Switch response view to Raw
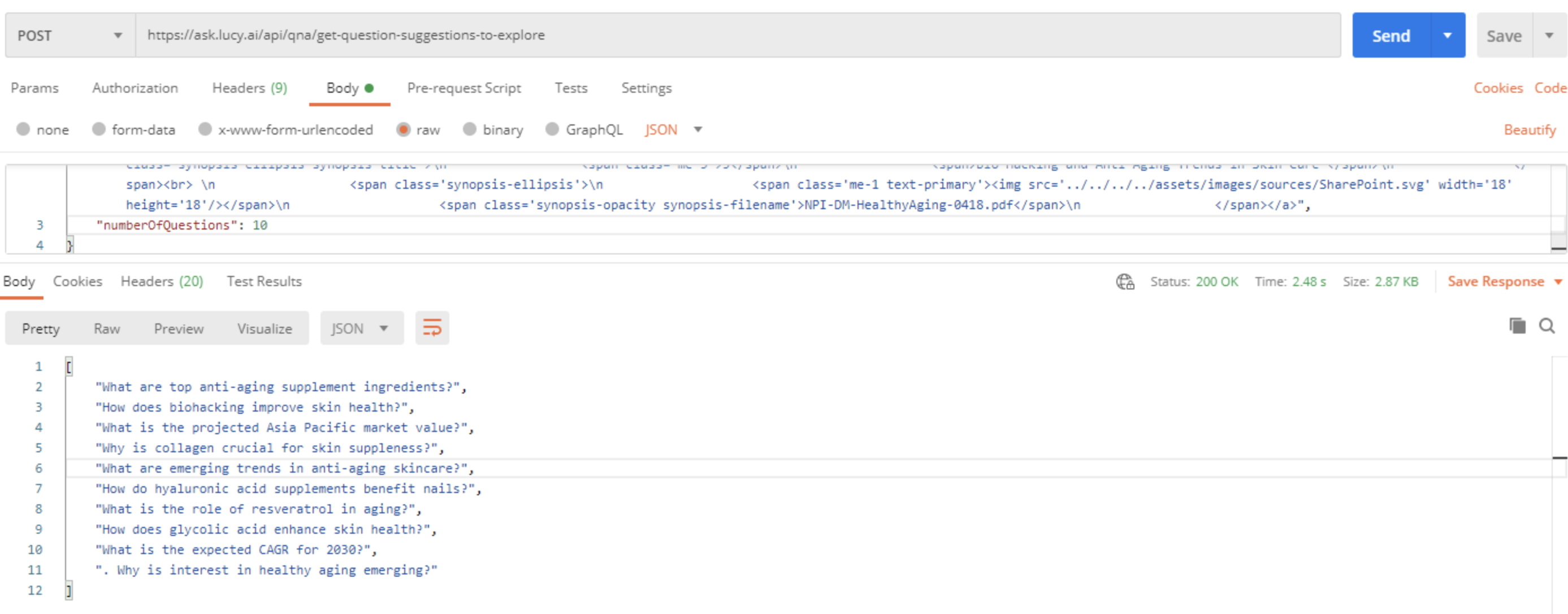 106,328
